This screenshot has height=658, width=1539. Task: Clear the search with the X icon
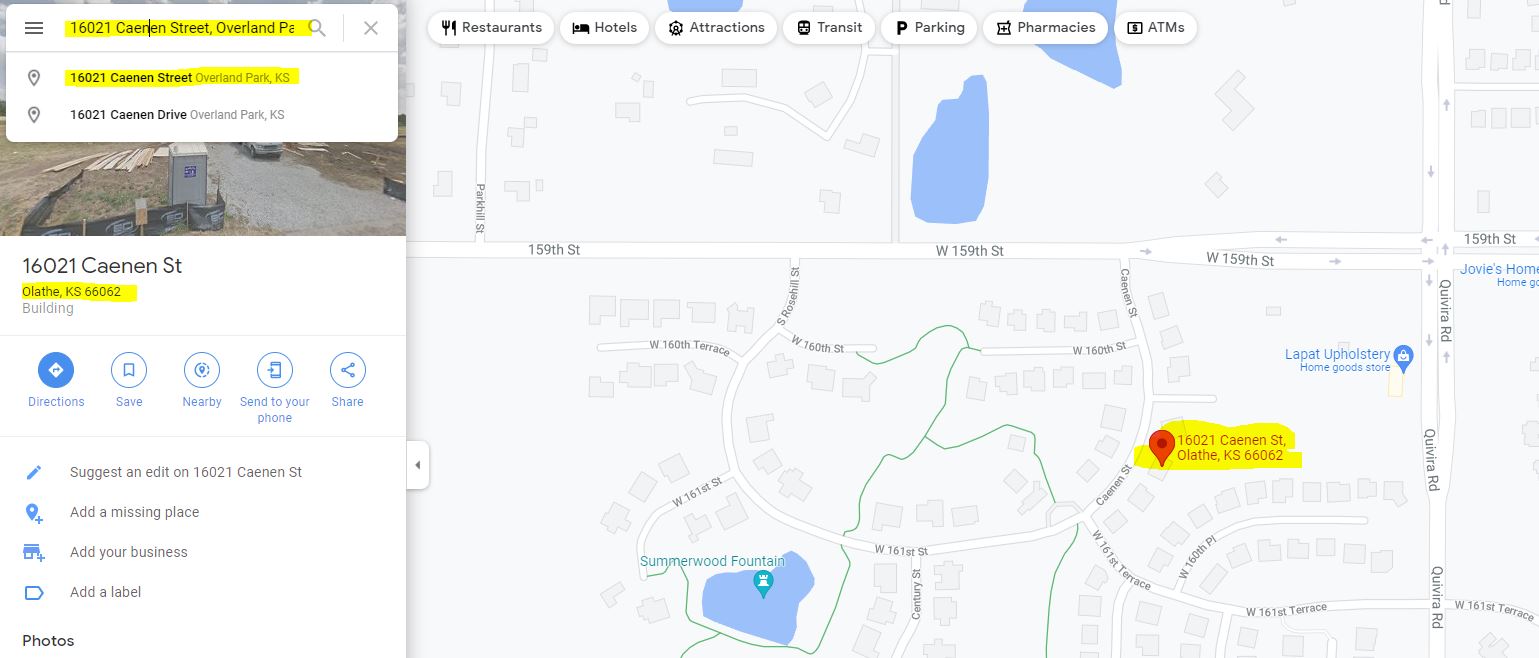[371, 28]
